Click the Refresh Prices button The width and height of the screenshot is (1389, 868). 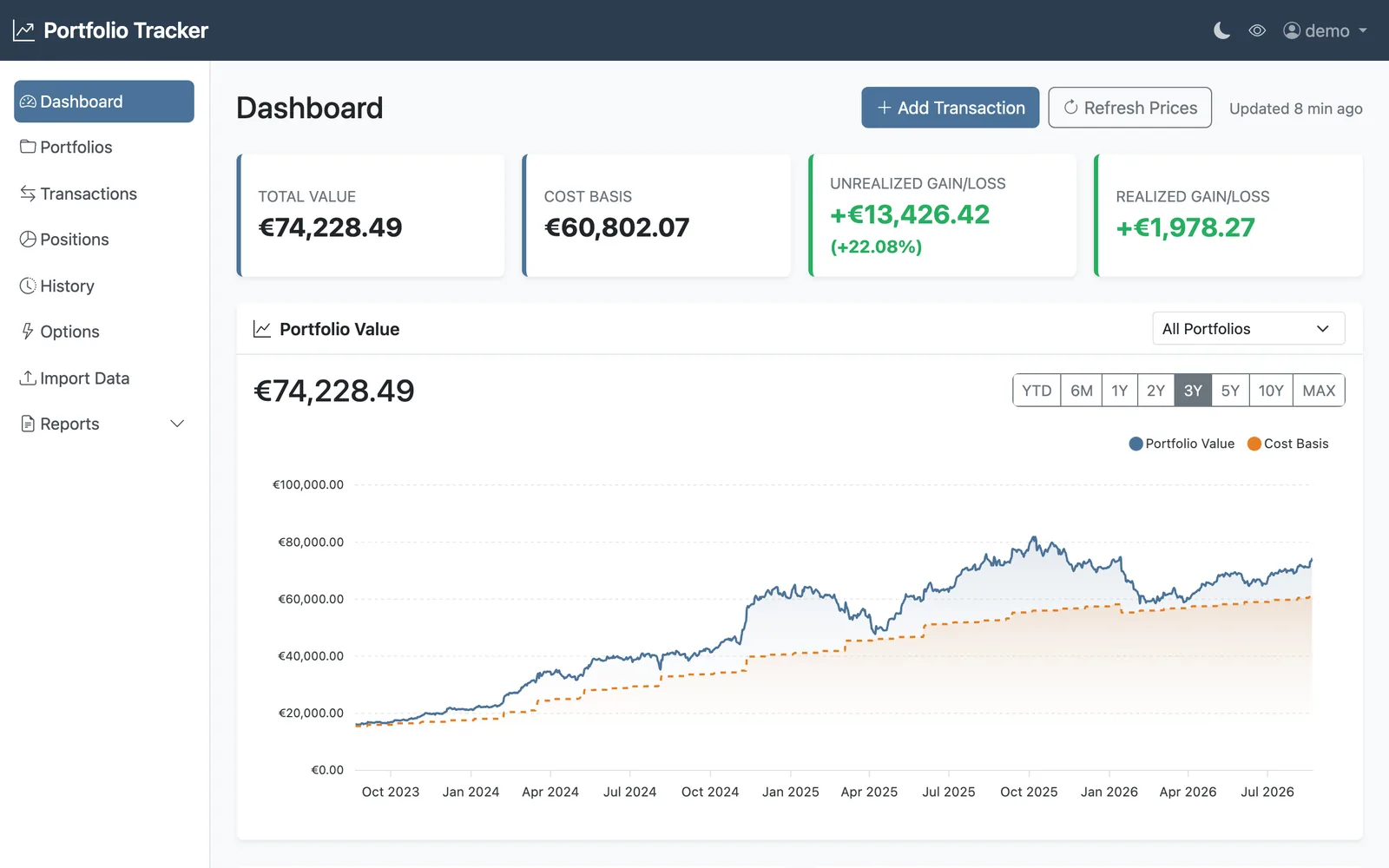click(x=1129, y=108)
